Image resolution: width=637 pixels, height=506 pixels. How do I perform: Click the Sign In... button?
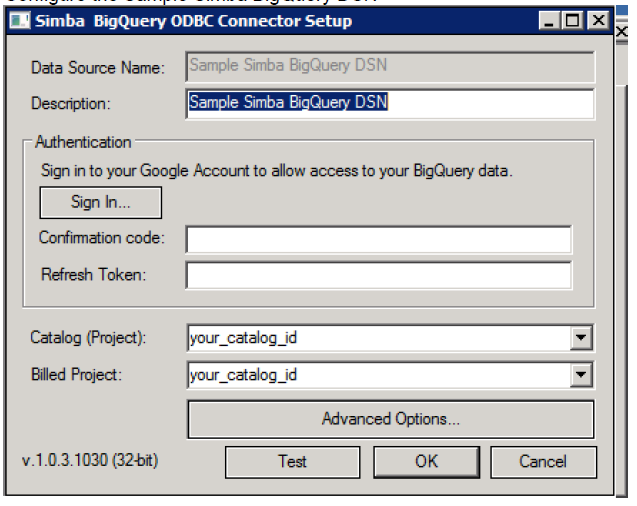(x=100, y=202)
